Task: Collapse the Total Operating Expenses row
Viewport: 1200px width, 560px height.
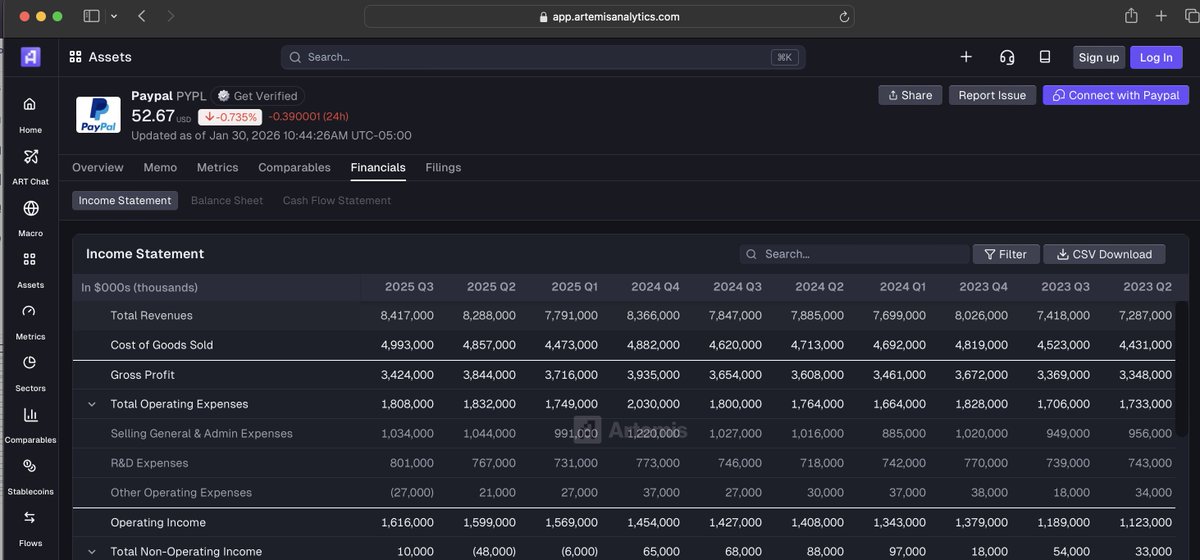Action: [x=92, y=405]
